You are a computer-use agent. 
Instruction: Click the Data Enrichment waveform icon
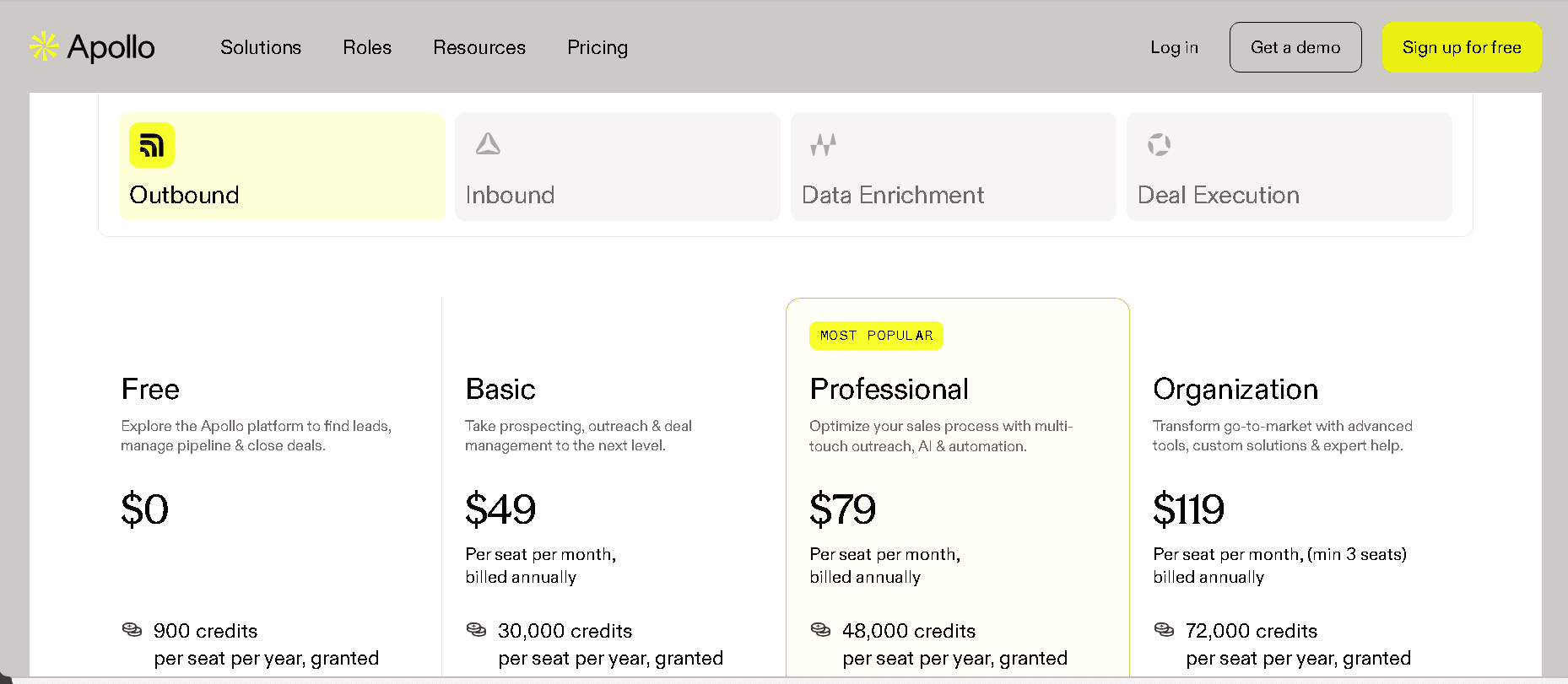coord(824,144)
